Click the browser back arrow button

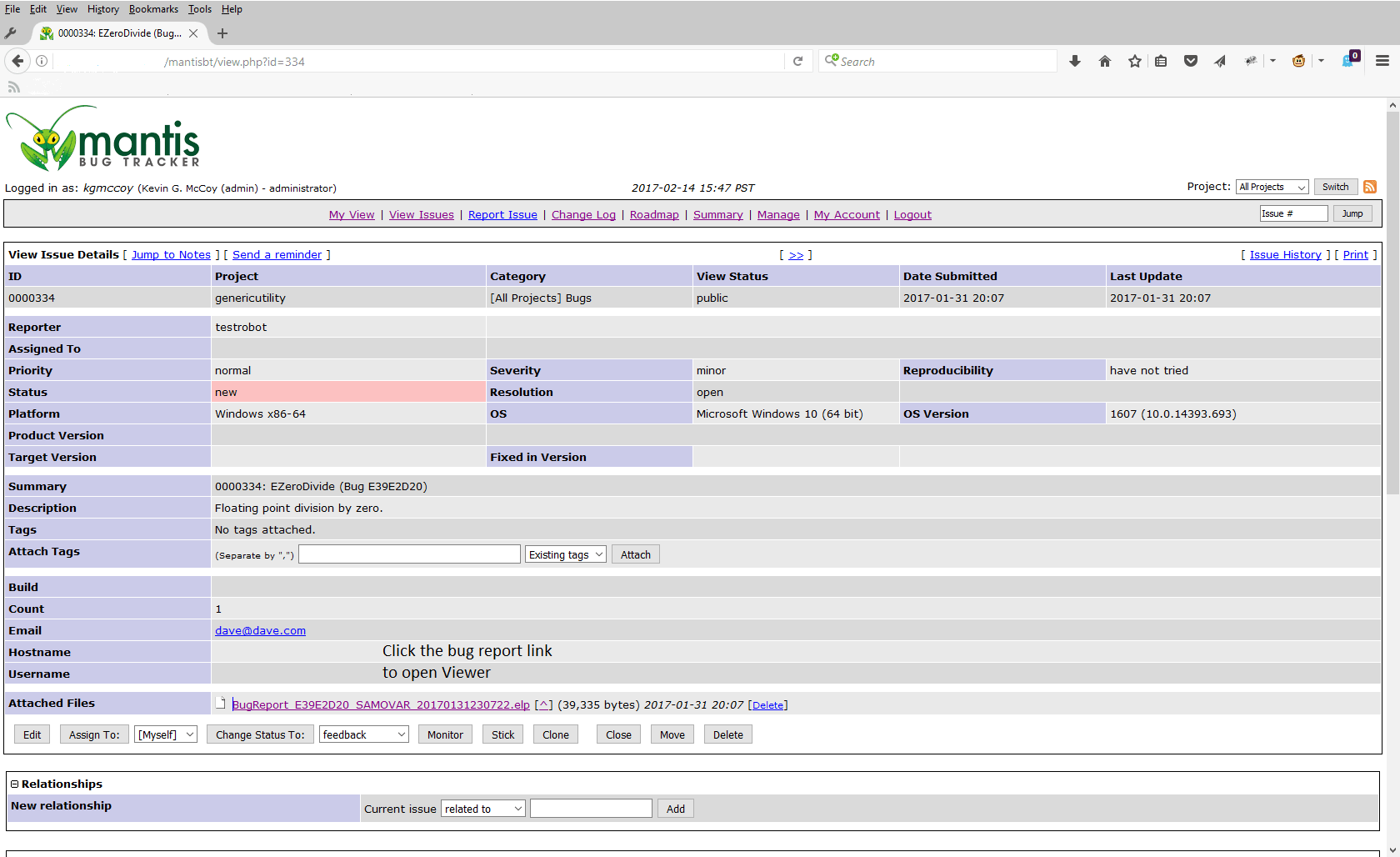17,61
